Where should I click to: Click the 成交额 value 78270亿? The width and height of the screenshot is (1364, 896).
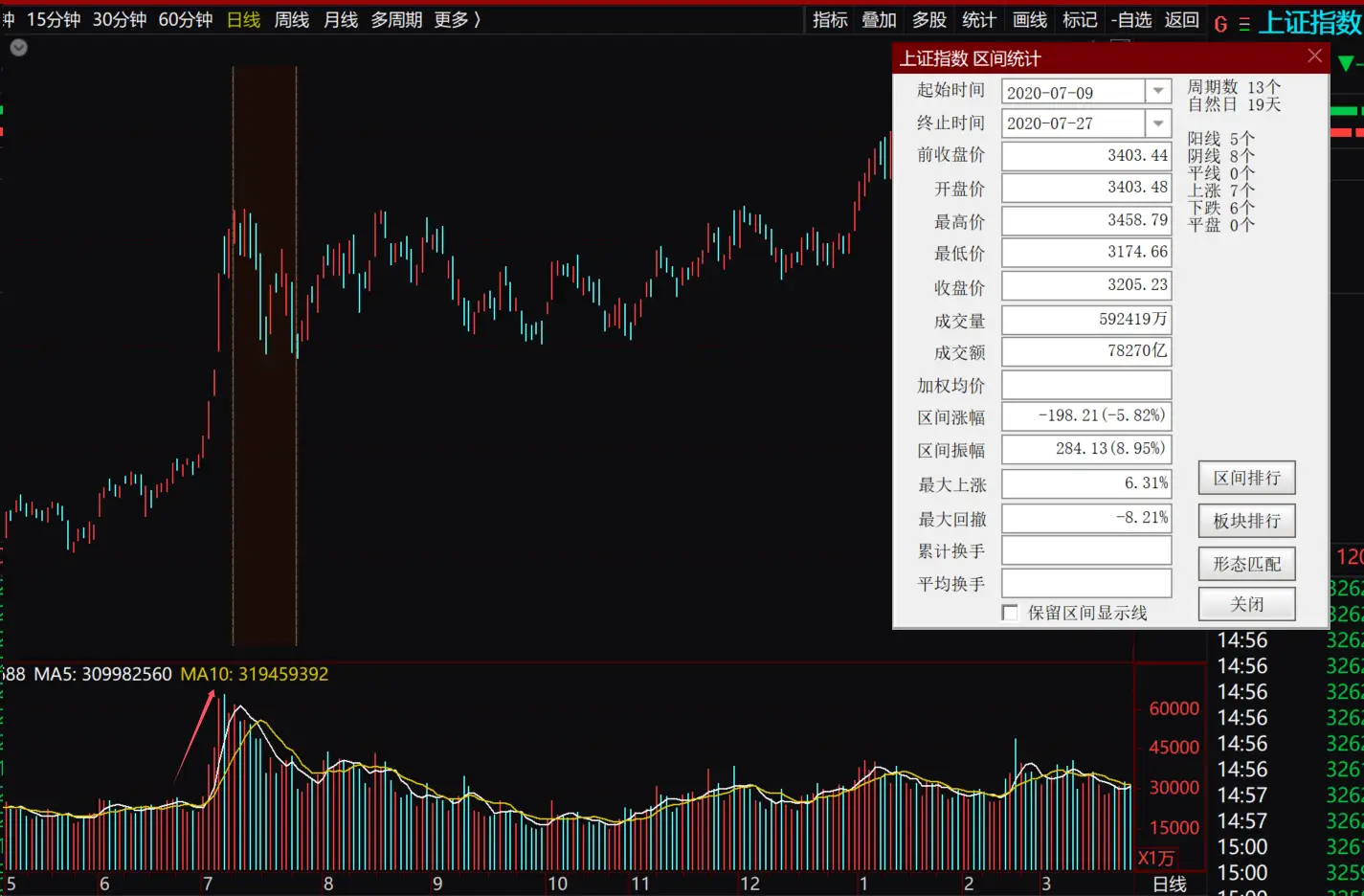pyautogui.click(x=1086, y=351)
